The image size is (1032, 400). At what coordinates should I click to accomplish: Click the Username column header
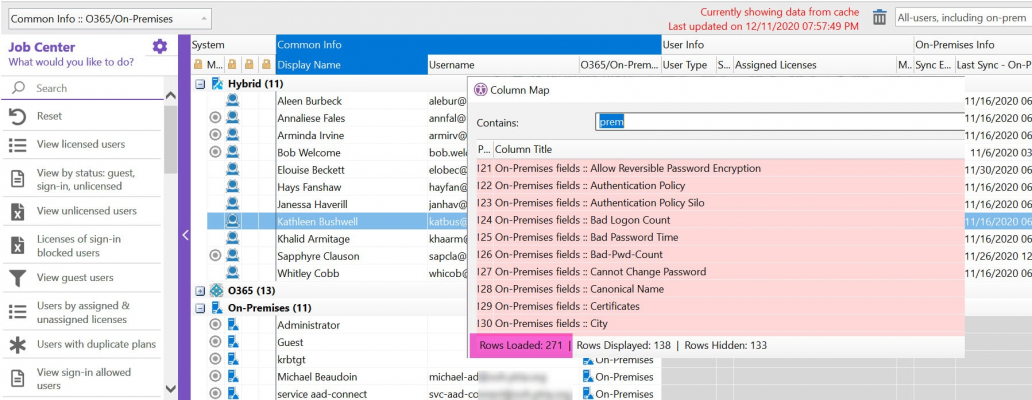coord(503,65)
